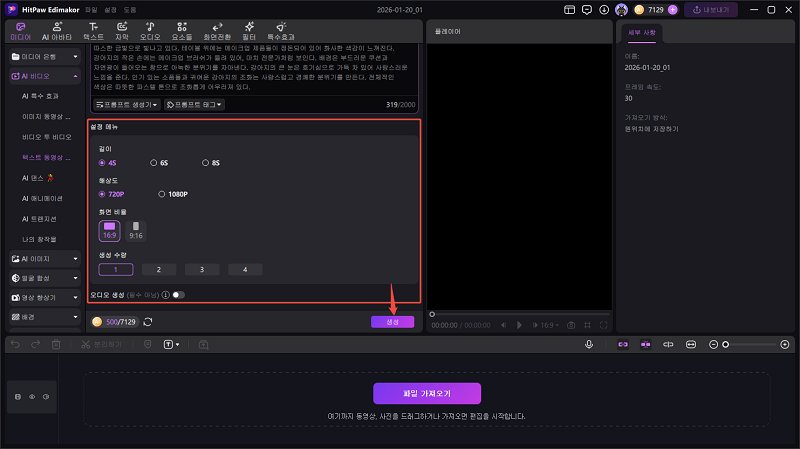Click the delete trash icon

[x=56, y=344]
